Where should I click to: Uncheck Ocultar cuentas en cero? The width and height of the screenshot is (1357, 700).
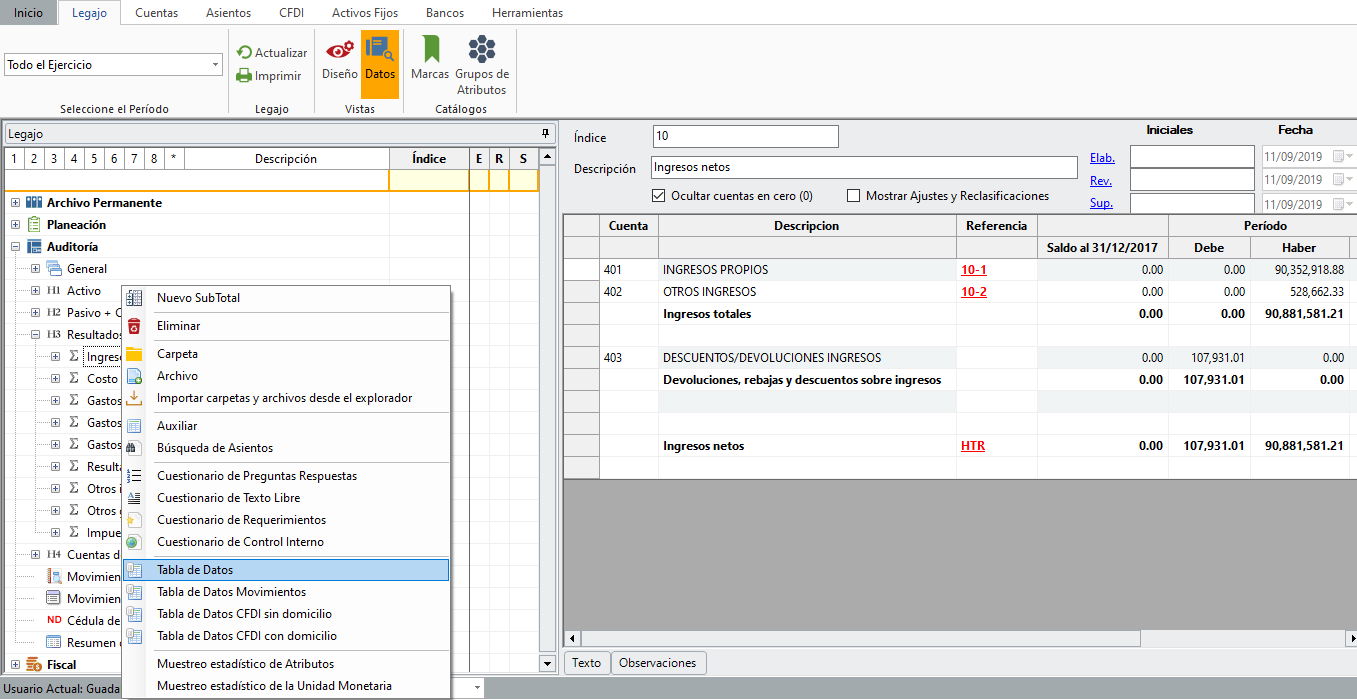click(659, 196)
